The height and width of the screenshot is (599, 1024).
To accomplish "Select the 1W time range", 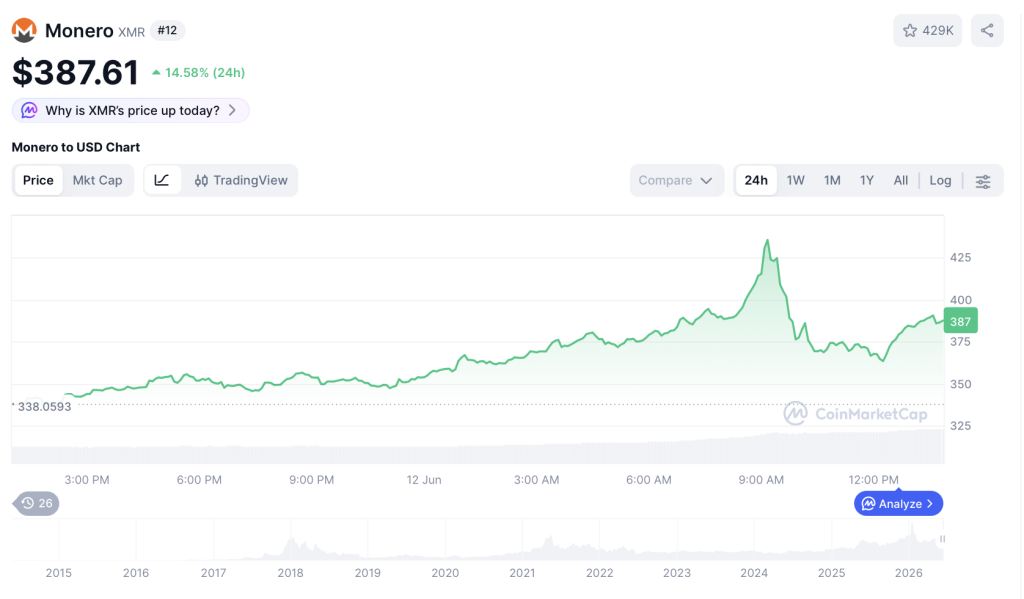I will click(x=795, y=180).
